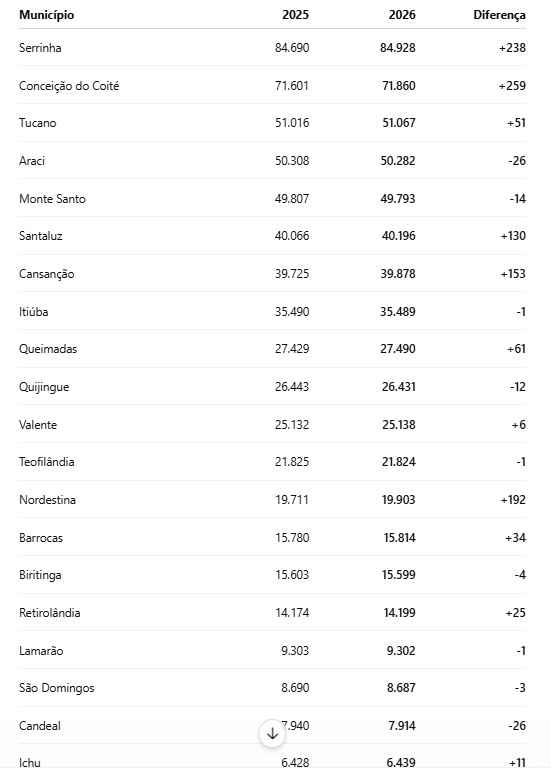
Task: Click the 2025 column header
Action: (x=295, y=15)
